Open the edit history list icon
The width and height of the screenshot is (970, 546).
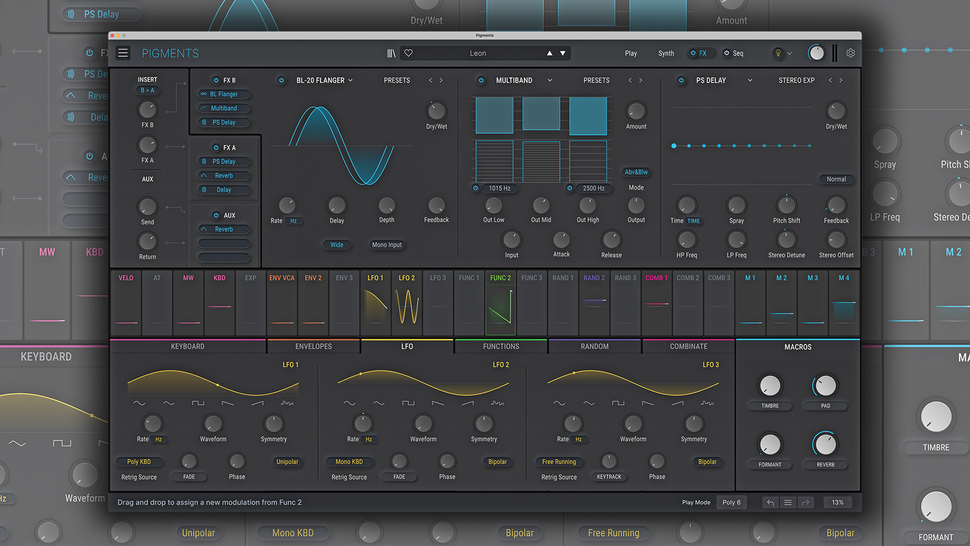pos(788,503)
